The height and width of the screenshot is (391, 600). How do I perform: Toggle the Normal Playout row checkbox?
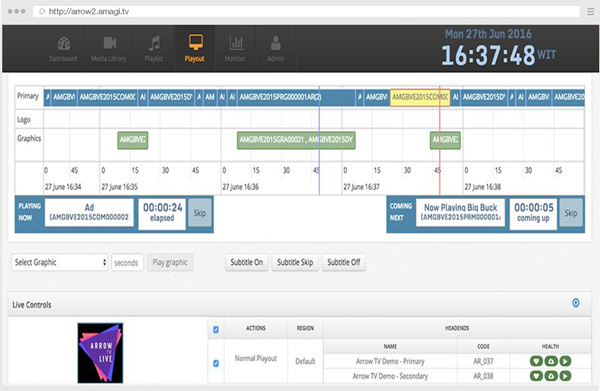216,363
